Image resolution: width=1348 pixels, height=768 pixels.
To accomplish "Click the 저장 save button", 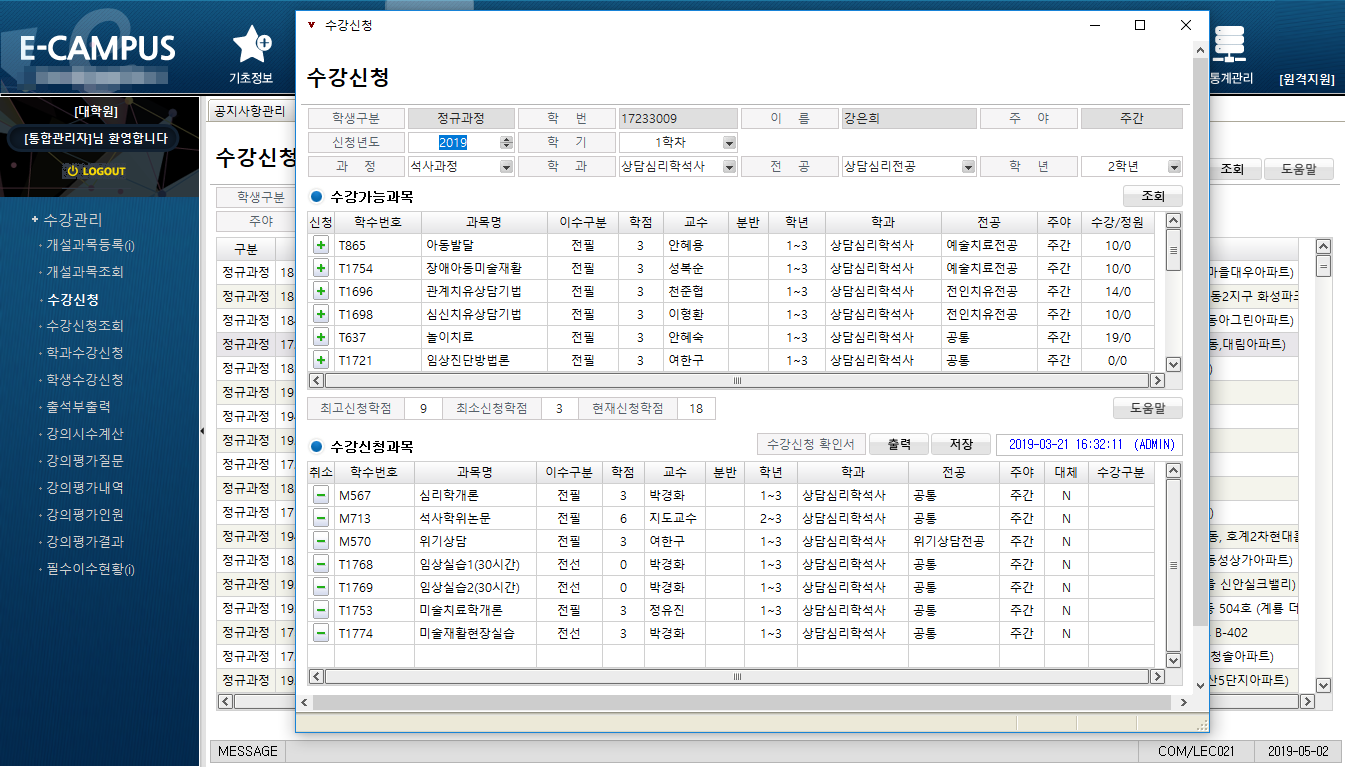I will point(960,445).
